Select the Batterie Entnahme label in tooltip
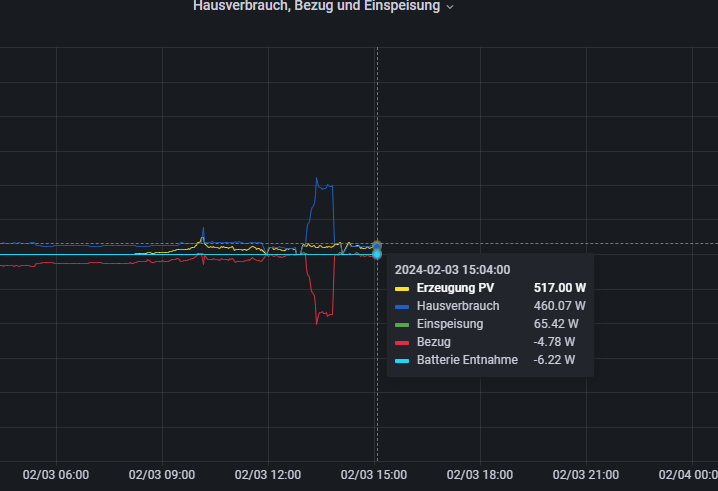This screenshot has height=491, width=718. coord(467,360)
